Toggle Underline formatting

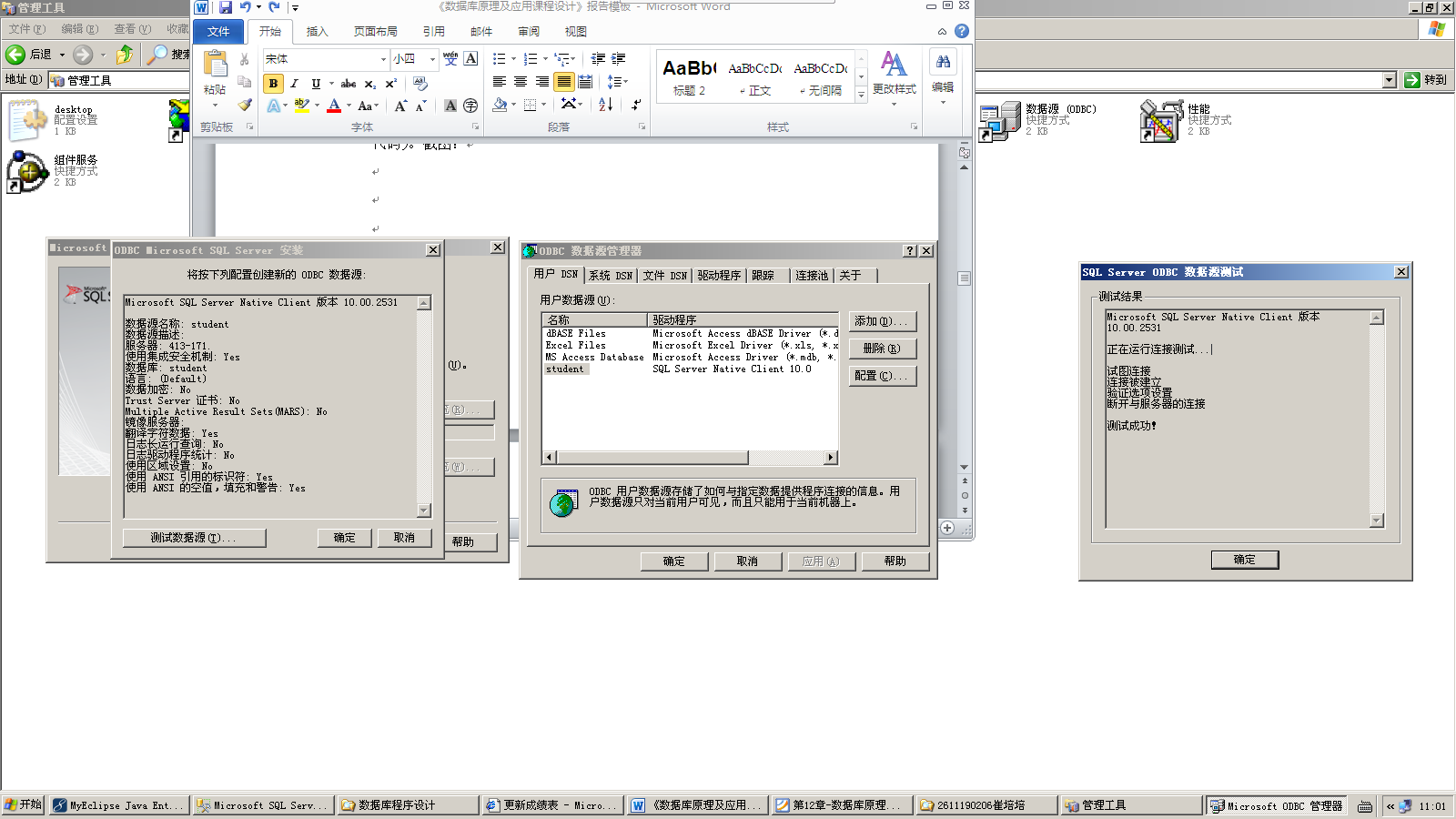(x=316, y=83)
